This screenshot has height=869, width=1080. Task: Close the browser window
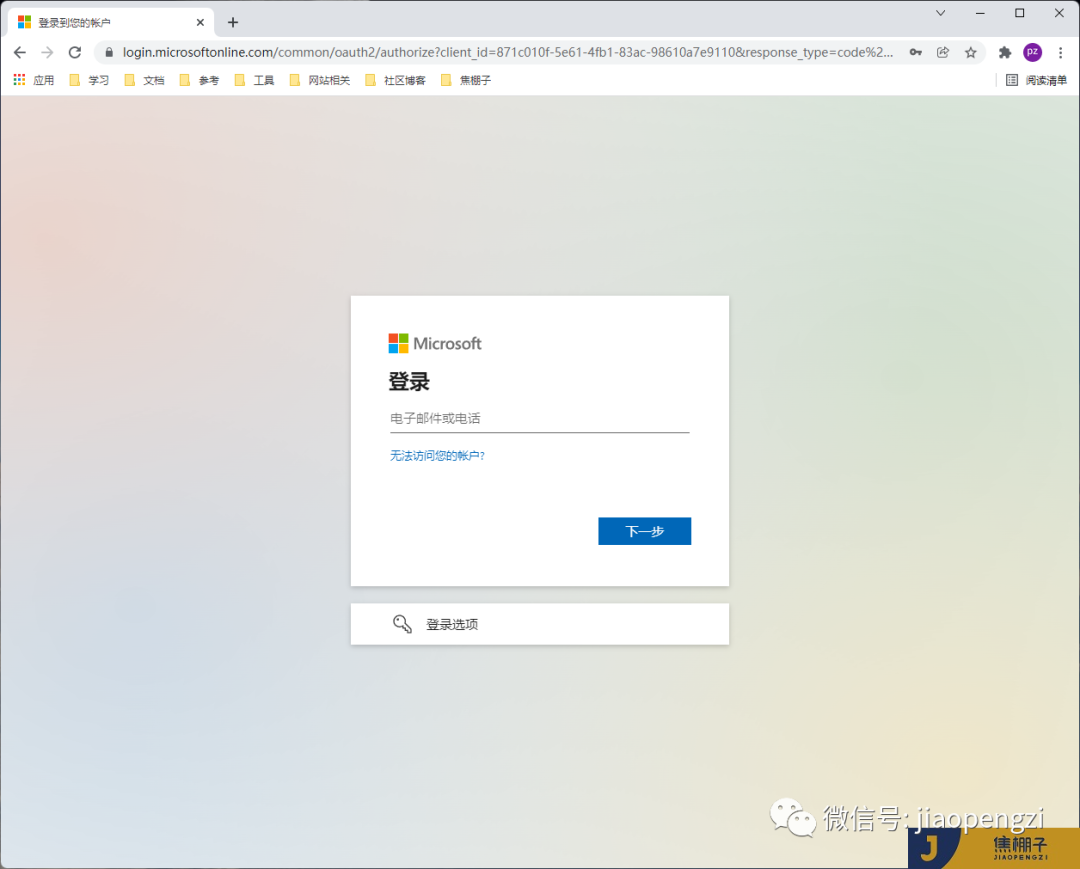point(1059,13)
